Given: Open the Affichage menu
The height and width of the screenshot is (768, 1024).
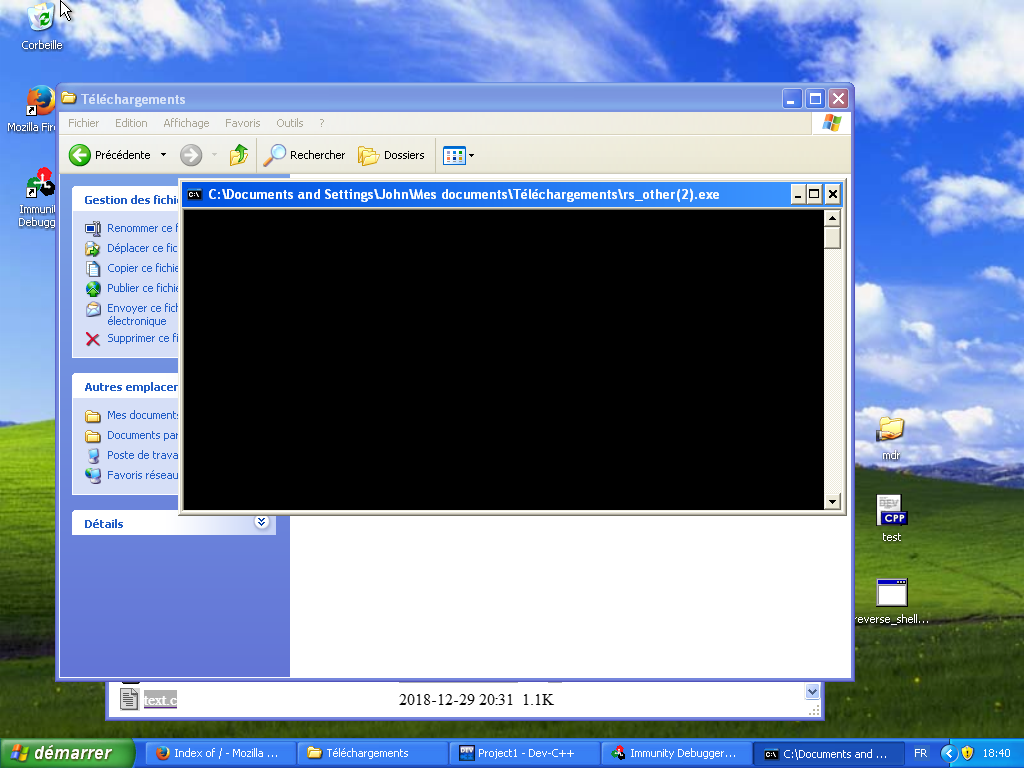Looking at the screenshot, I should click(186, 123).
